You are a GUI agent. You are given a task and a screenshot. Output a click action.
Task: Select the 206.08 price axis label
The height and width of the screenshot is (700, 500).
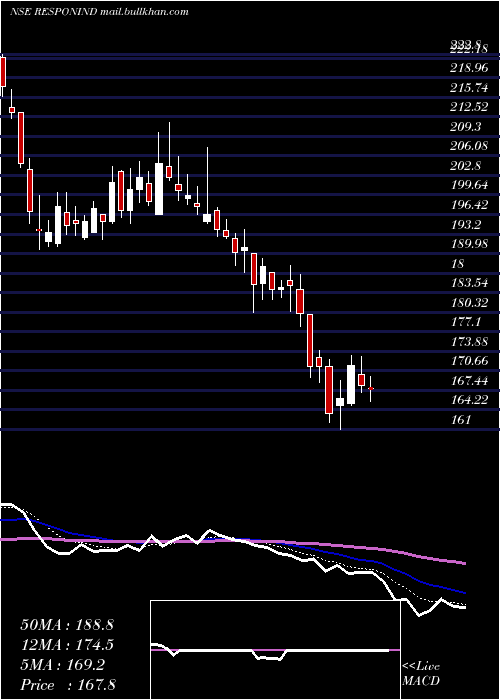click(469, 146)
